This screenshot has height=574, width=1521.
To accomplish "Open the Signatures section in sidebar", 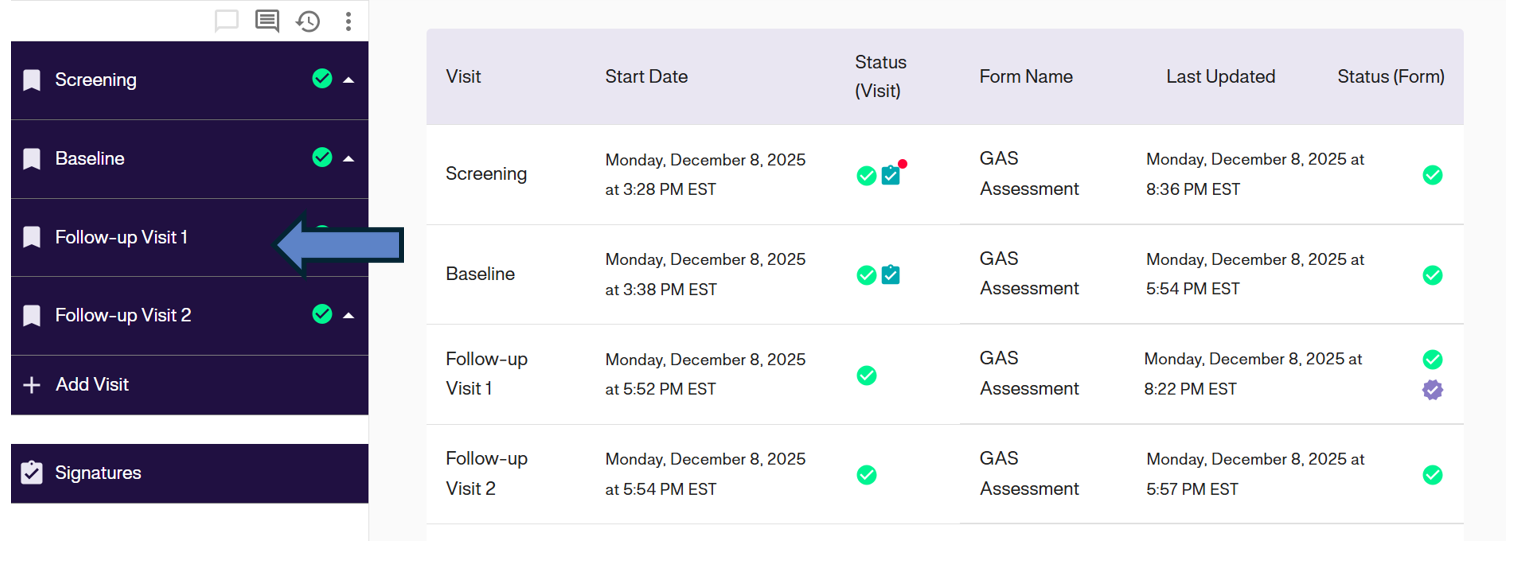I will click(x=98, y=473).
